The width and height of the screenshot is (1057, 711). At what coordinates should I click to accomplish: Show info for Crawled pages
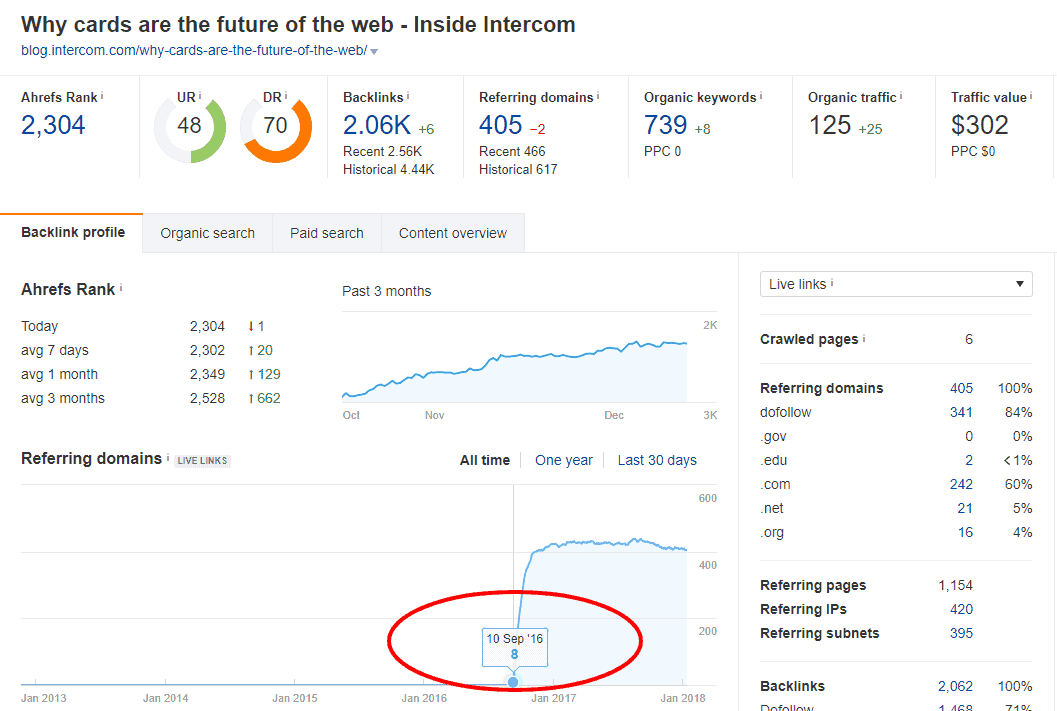tap(864, 338)
